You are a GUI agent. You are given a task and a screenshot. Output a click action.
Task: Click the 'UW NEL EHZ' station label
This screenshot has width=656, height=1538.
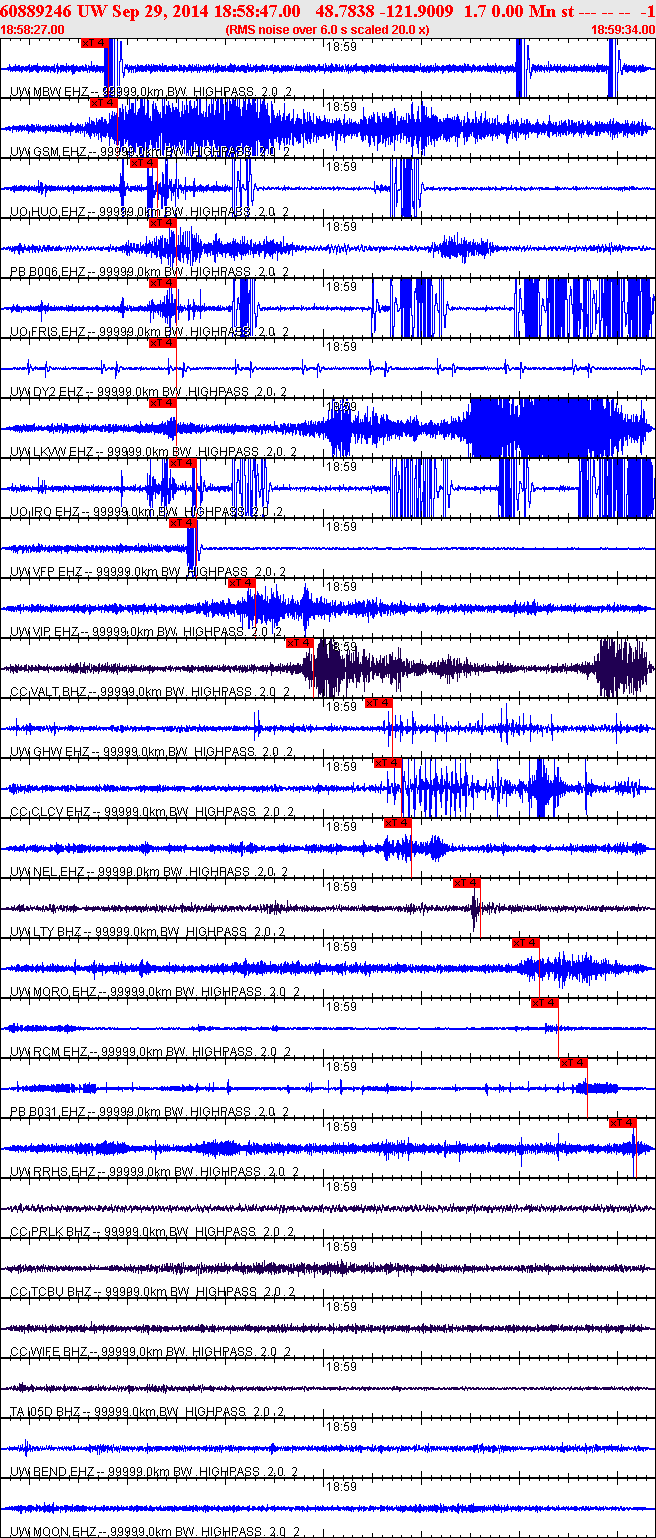coord(48,871)
